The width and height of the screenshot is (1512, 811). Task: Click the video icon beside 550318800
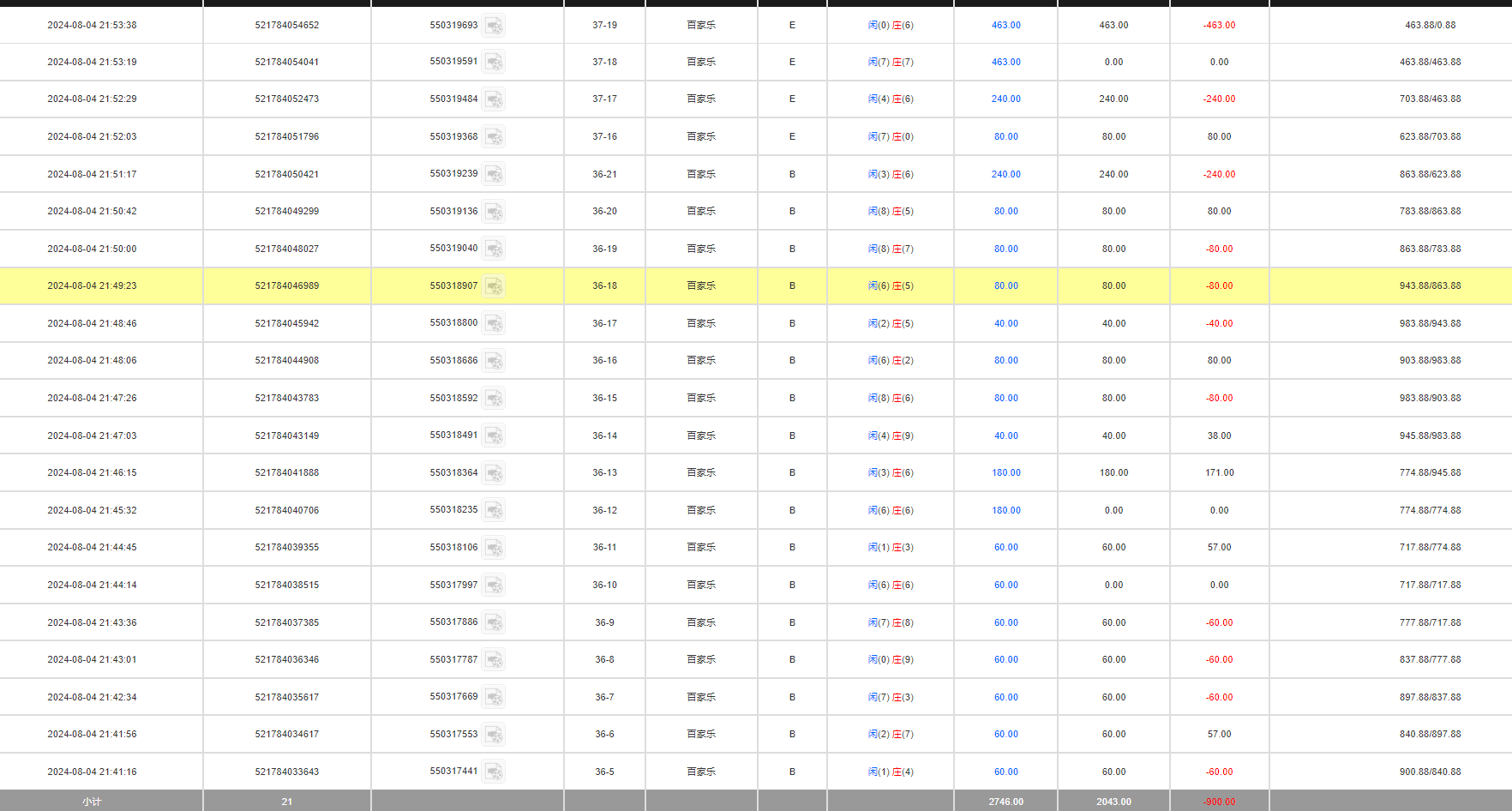coord(493,323)
